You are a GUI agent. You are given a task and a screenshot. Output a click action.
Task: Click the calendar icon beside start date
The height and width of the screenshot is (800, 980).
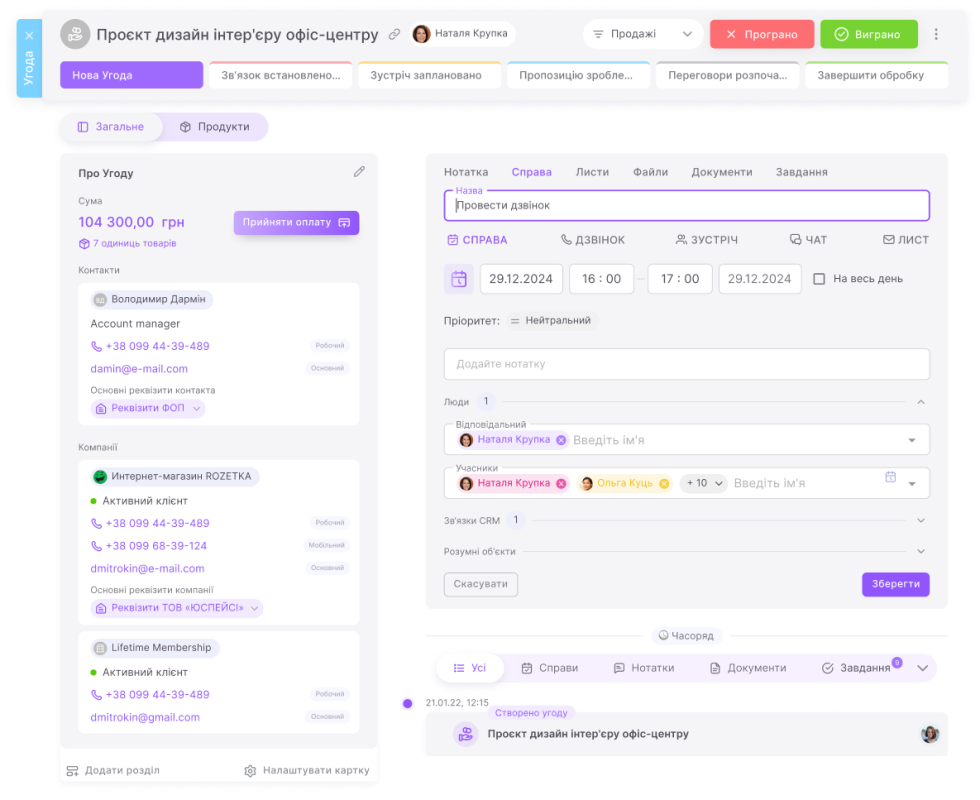[x=459, y=279]
